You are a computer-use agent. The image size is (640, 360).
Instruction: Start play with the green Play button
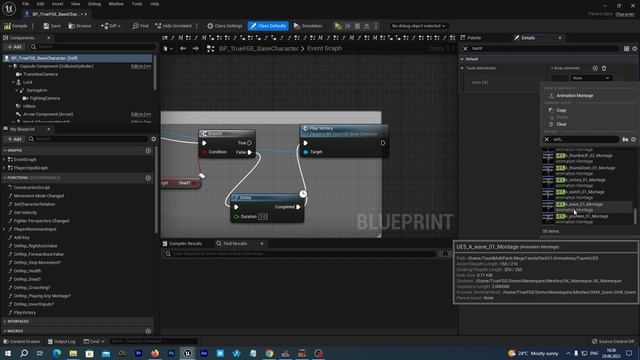(338, 26)
